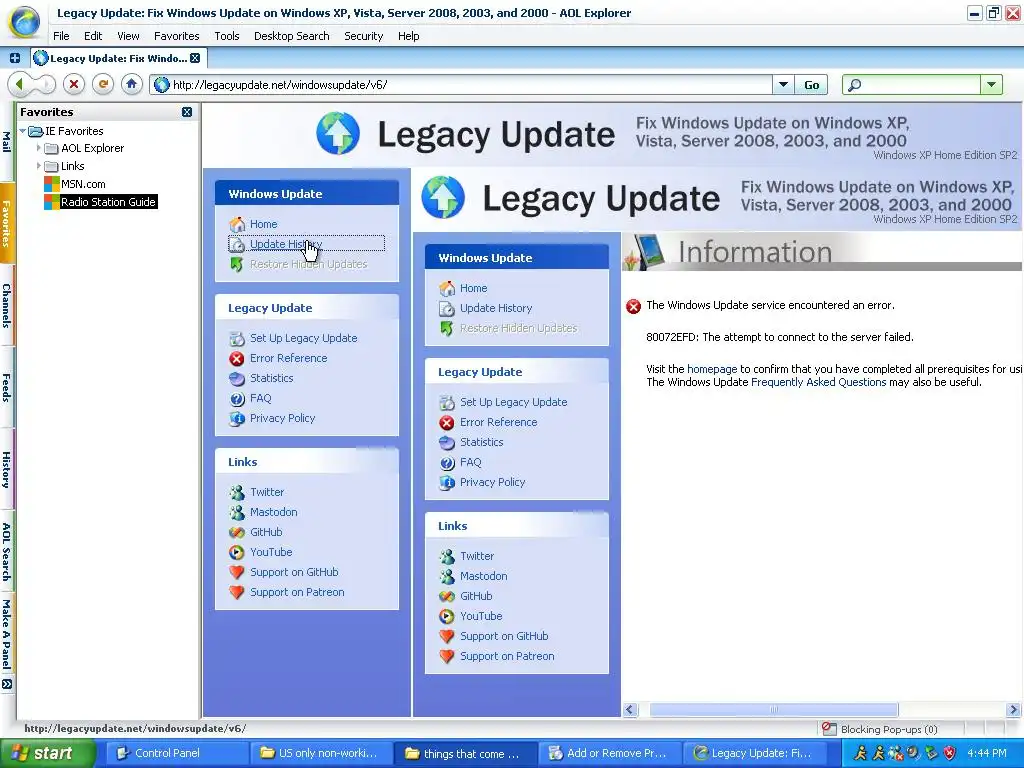Close the Favorites side panel
This screenshot has width=1024, height=768.
click(x=187, y=112)
